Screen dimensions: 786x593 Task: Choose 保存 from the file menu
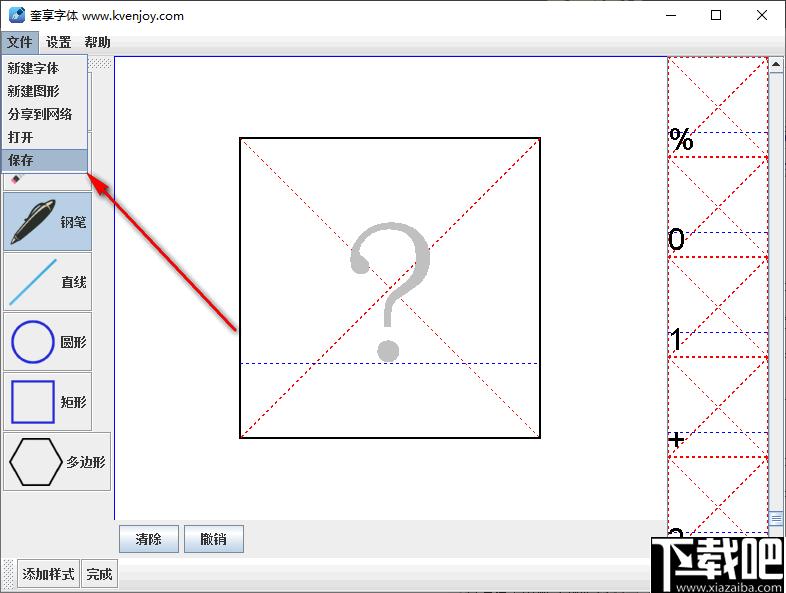coord(45,160)
